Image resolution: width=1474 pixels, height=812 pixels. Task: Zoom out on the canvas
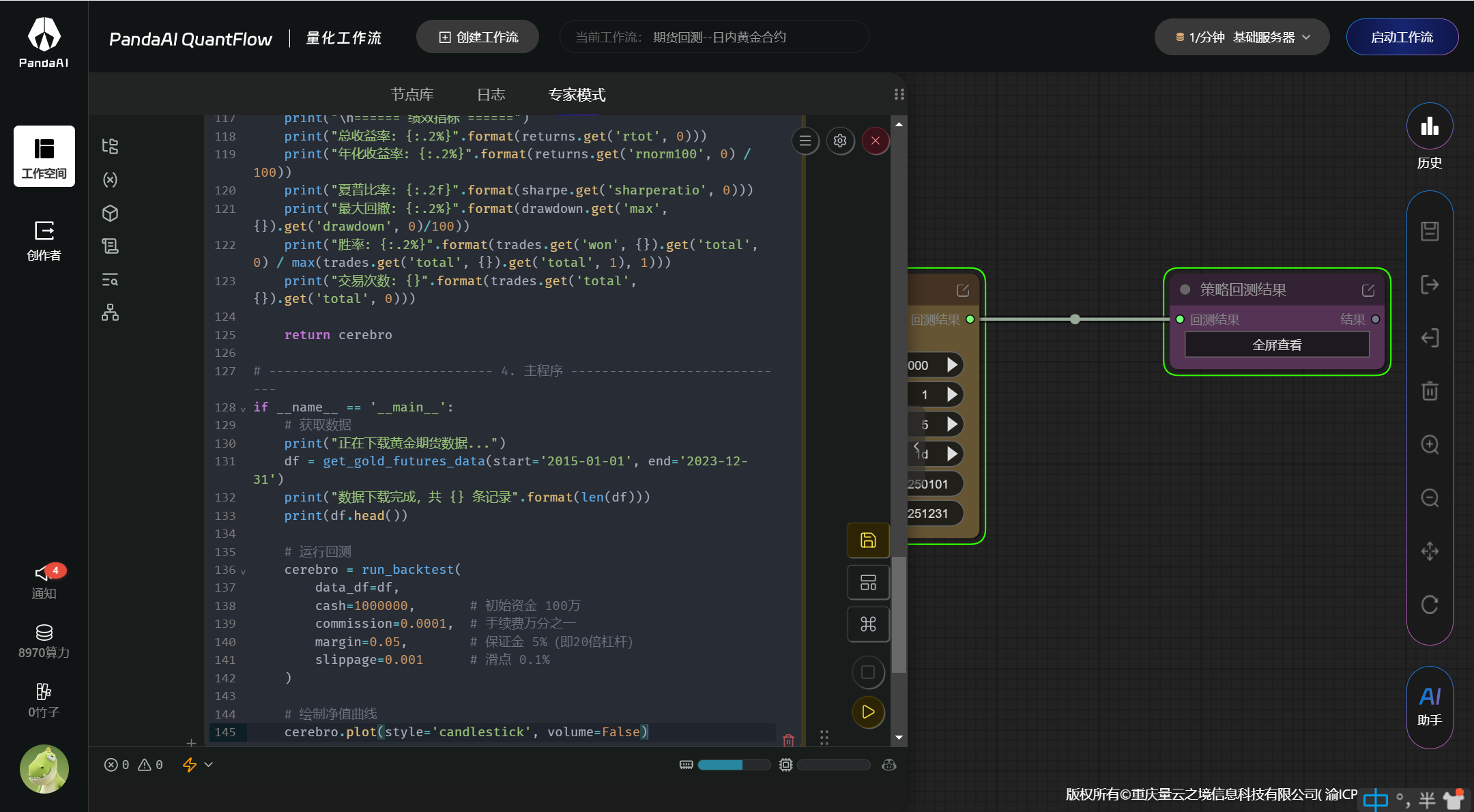(1430, 497)
